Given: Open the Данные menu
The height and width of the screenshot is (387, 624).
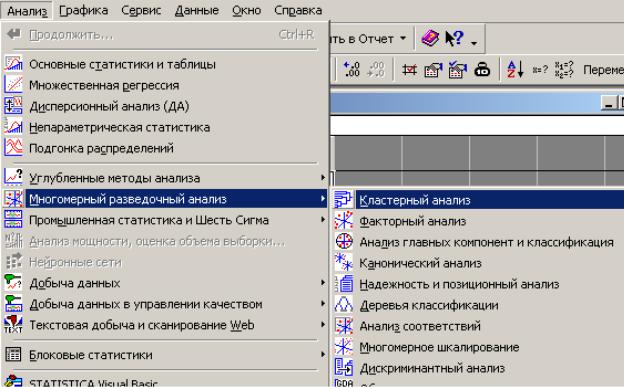Looking at the screenshot, I should (x=197, y=10).
